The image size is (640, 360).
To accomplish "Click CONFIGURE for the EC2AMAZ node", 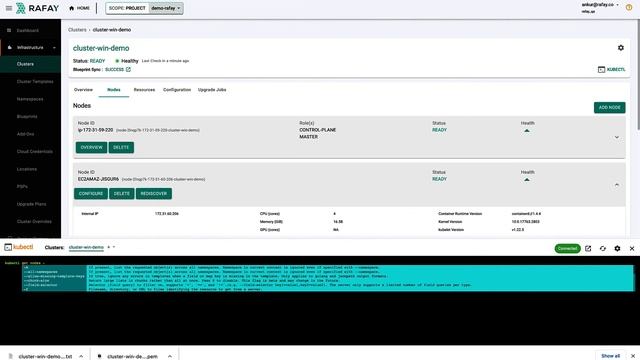I will tap(91, 193).
